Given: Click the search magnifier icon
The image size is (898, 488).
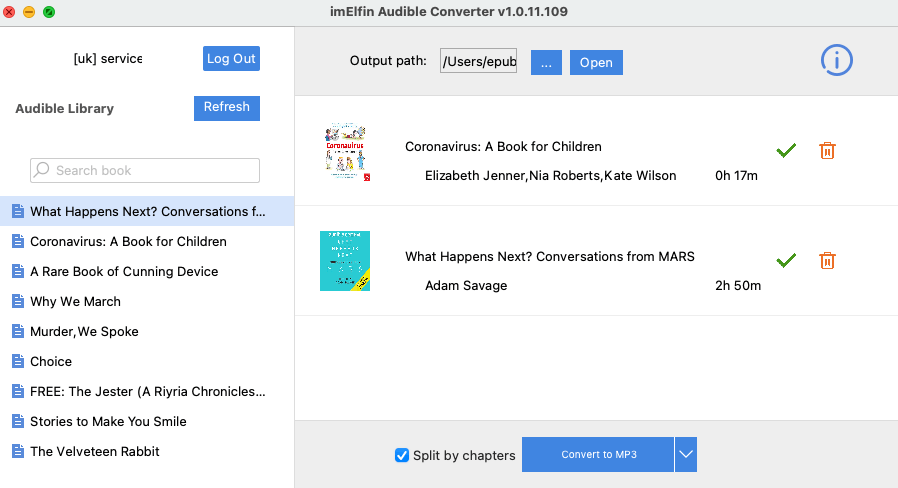Looking at the screenshot, I should point(42,170).
